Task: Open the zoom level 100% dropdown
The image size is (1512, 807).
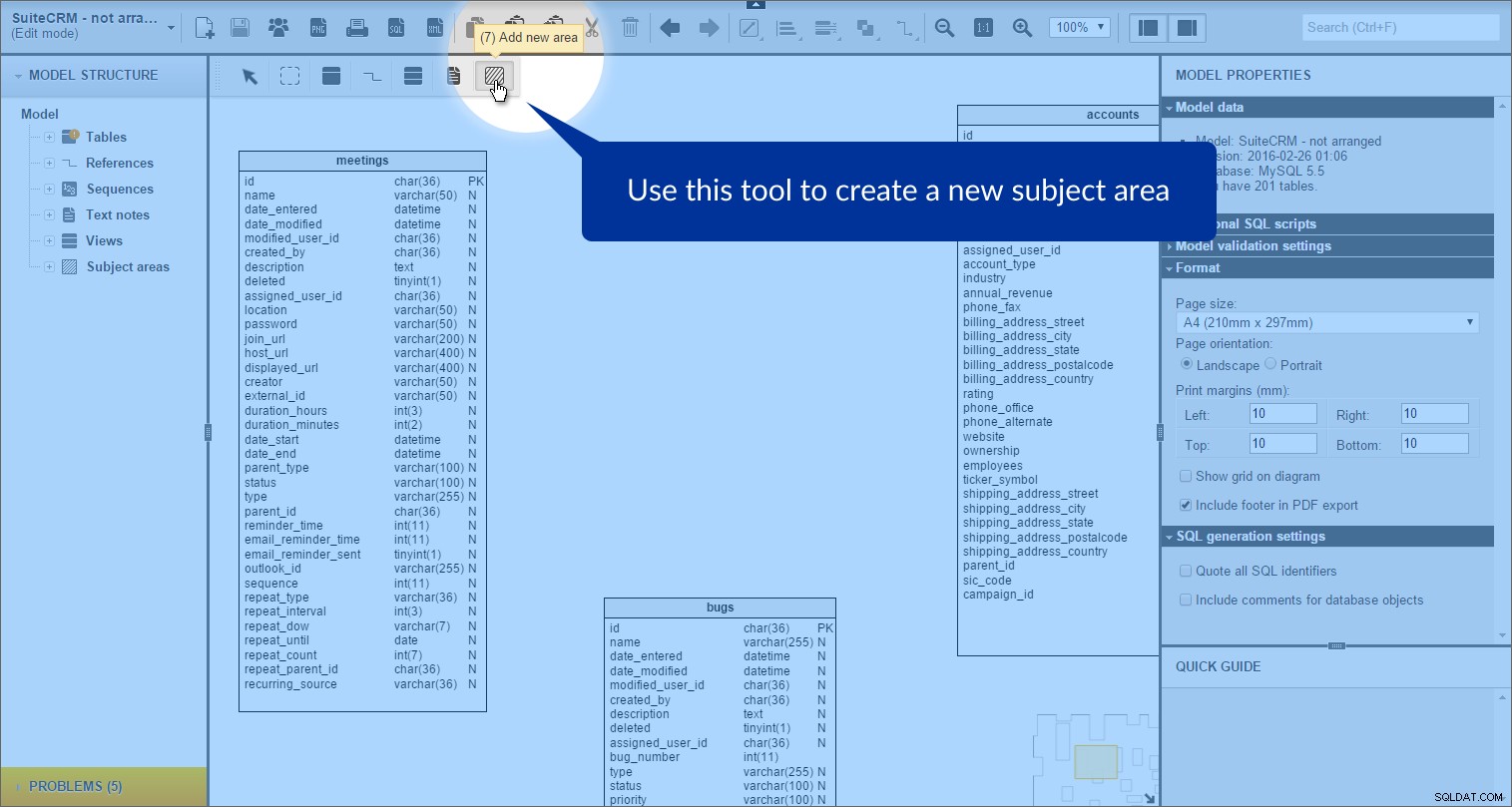Action: coord(1080,28)
